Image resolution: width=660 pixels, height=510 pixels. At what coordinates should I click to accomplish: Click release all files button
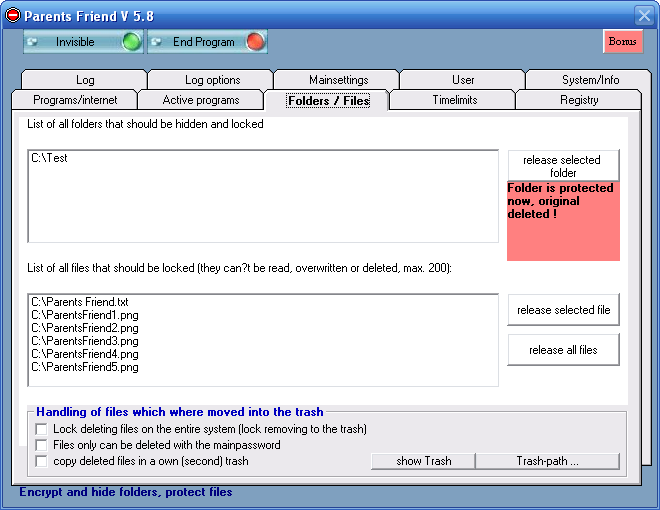[563, 350]
